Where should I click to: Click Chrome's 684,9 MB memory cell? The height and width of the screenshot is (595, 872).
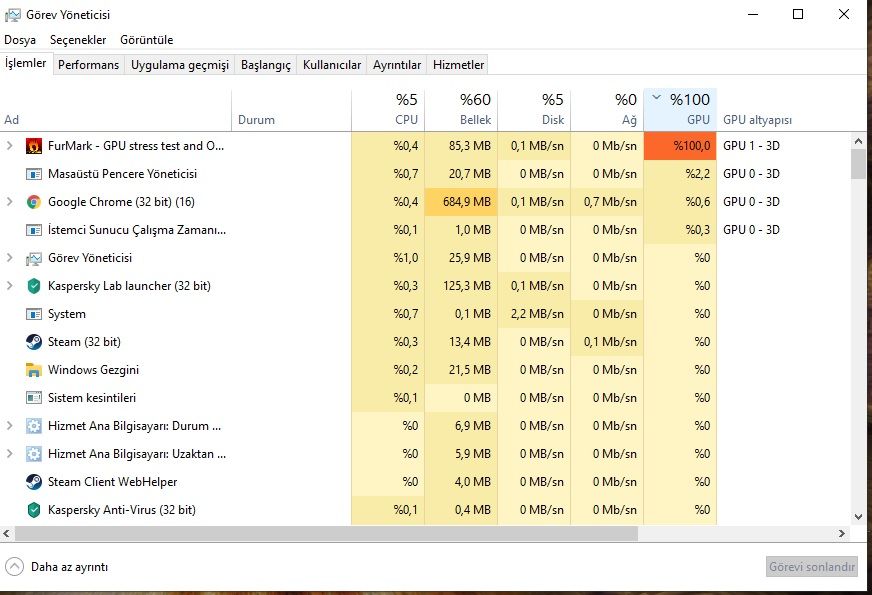pyautogui.click(x=461, y=202)
